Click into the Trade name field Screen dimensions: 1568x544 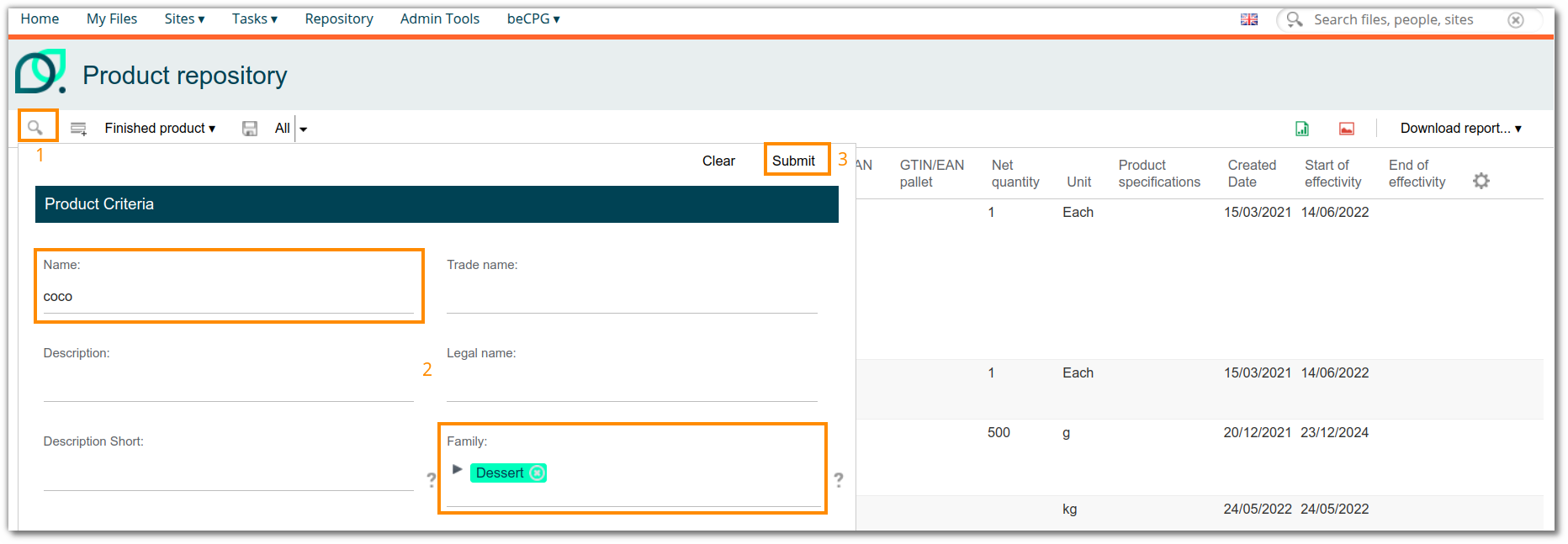coord(632,297)
